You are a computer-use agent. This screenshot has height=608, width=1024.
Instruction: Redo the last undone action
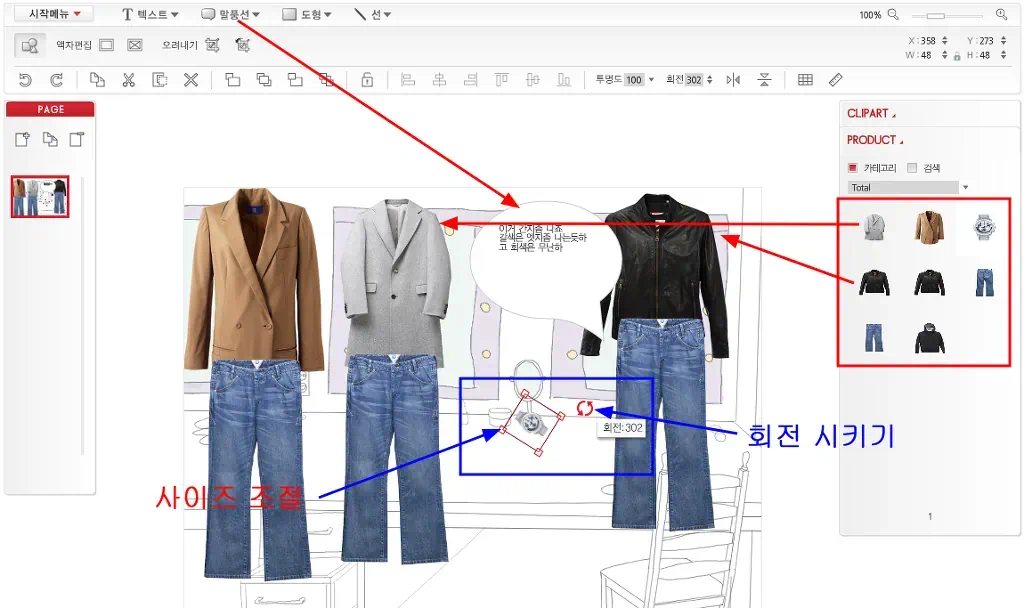[x=57, y=80]
